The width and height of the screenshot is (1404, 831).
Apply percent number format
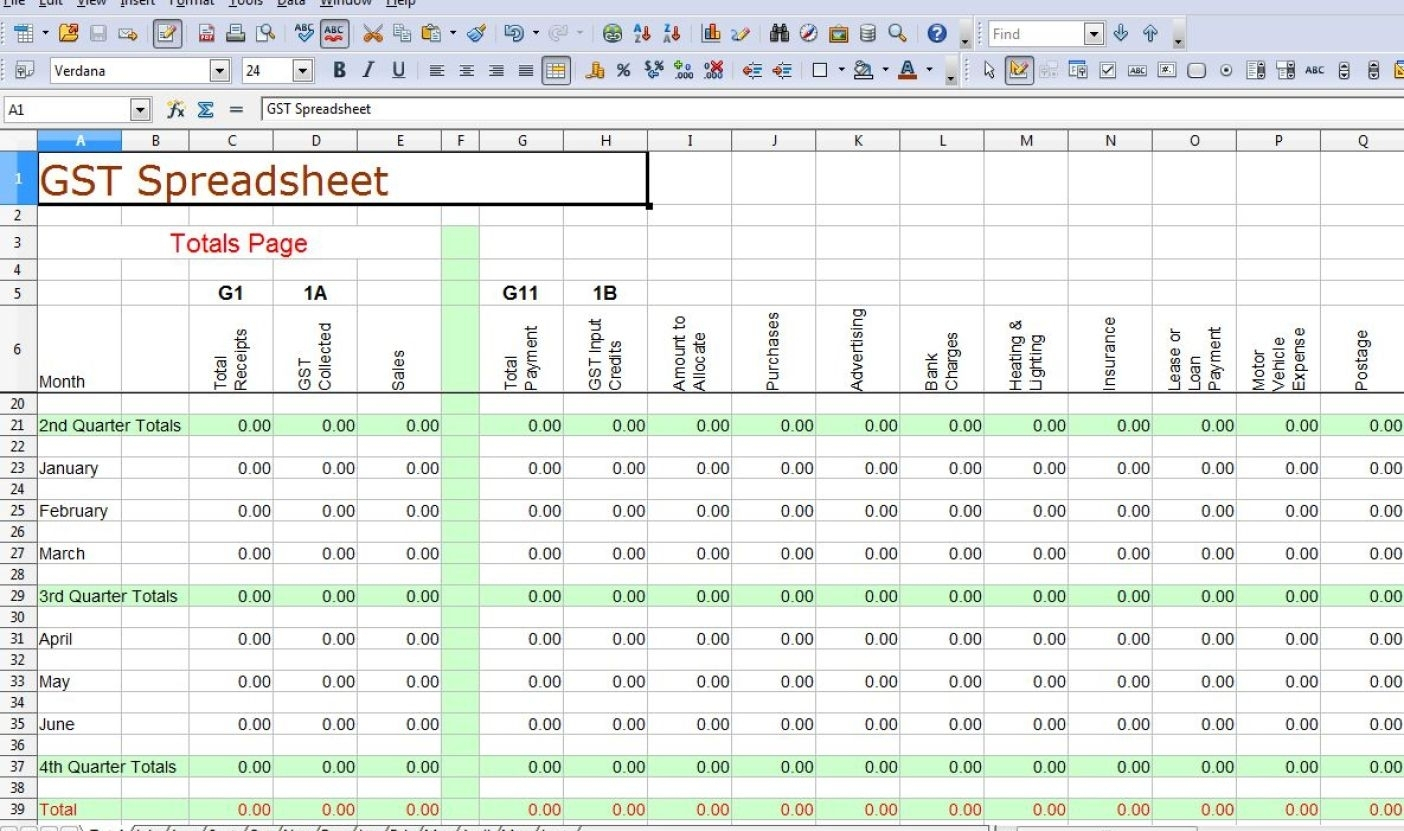[624, 71]
